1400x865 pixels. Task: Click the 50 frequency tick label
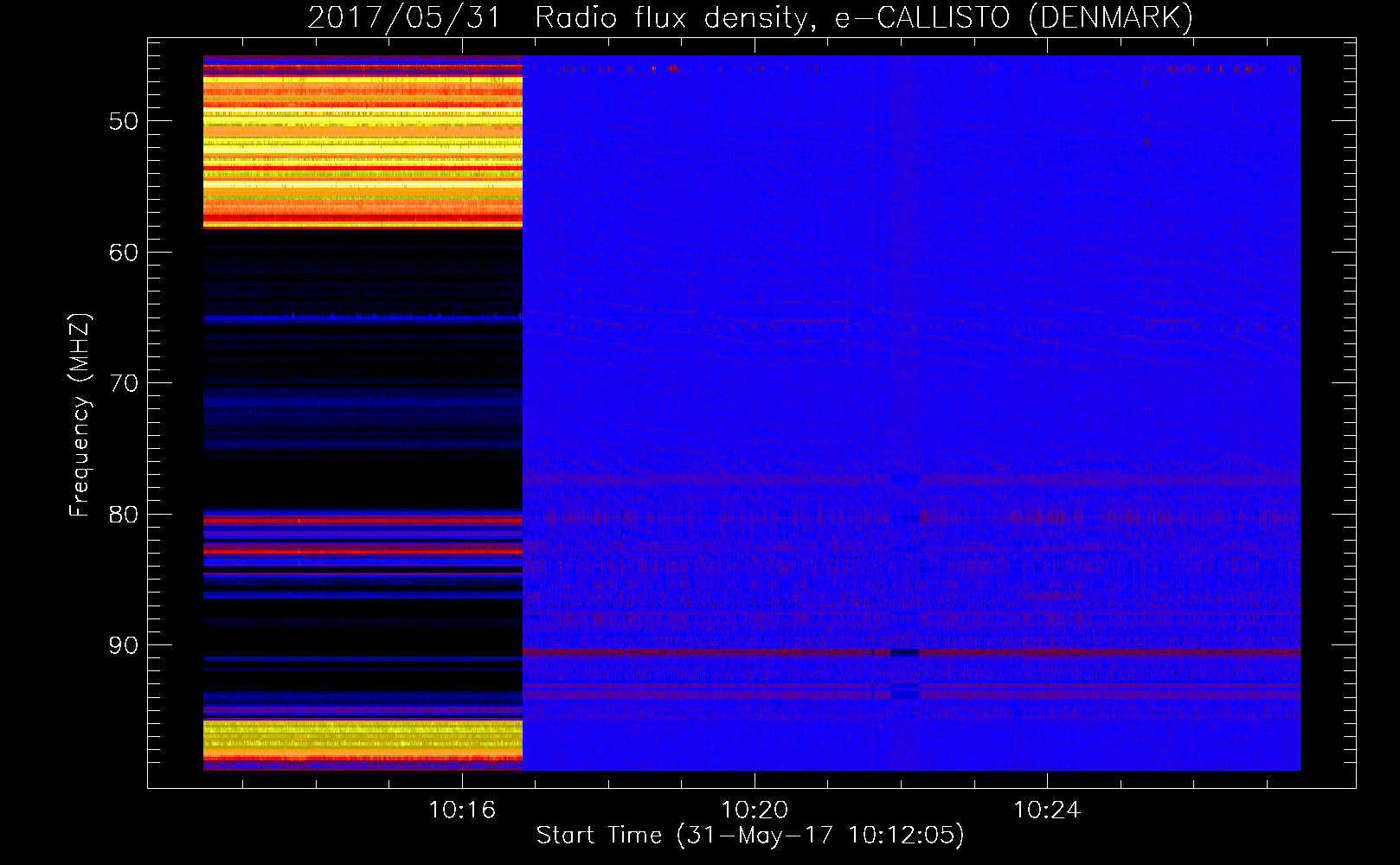(x=124, y=121)
